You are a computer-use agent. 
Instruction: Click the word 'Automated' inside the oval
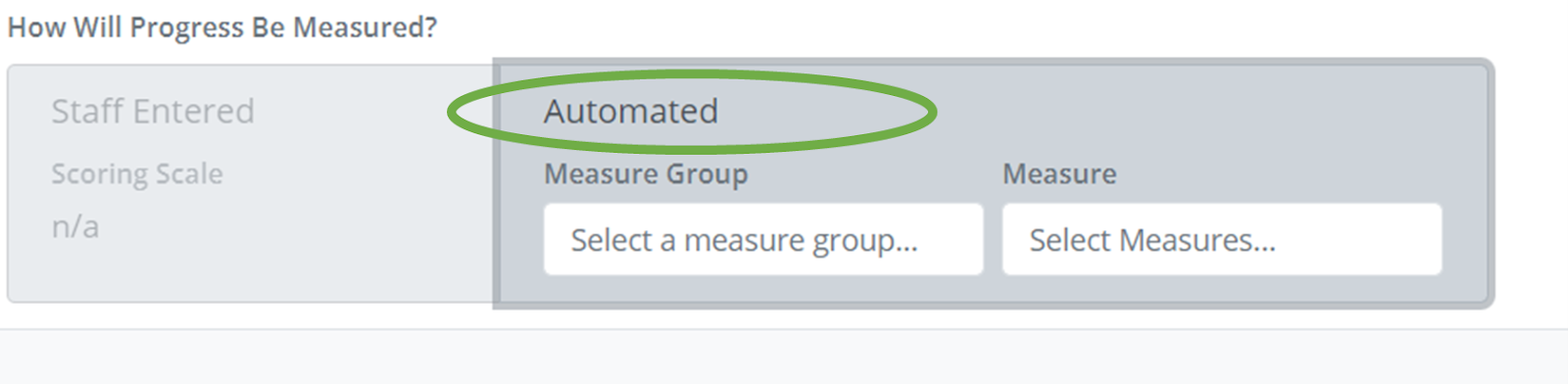(631, 112)
